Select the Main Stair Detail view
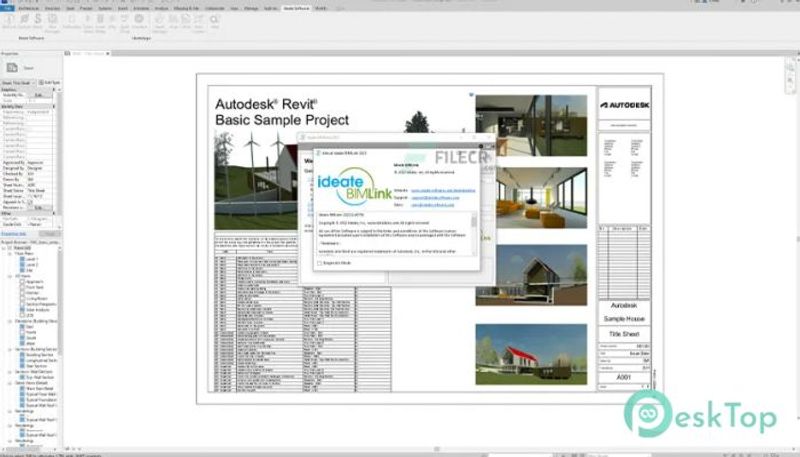 (41, 388)
